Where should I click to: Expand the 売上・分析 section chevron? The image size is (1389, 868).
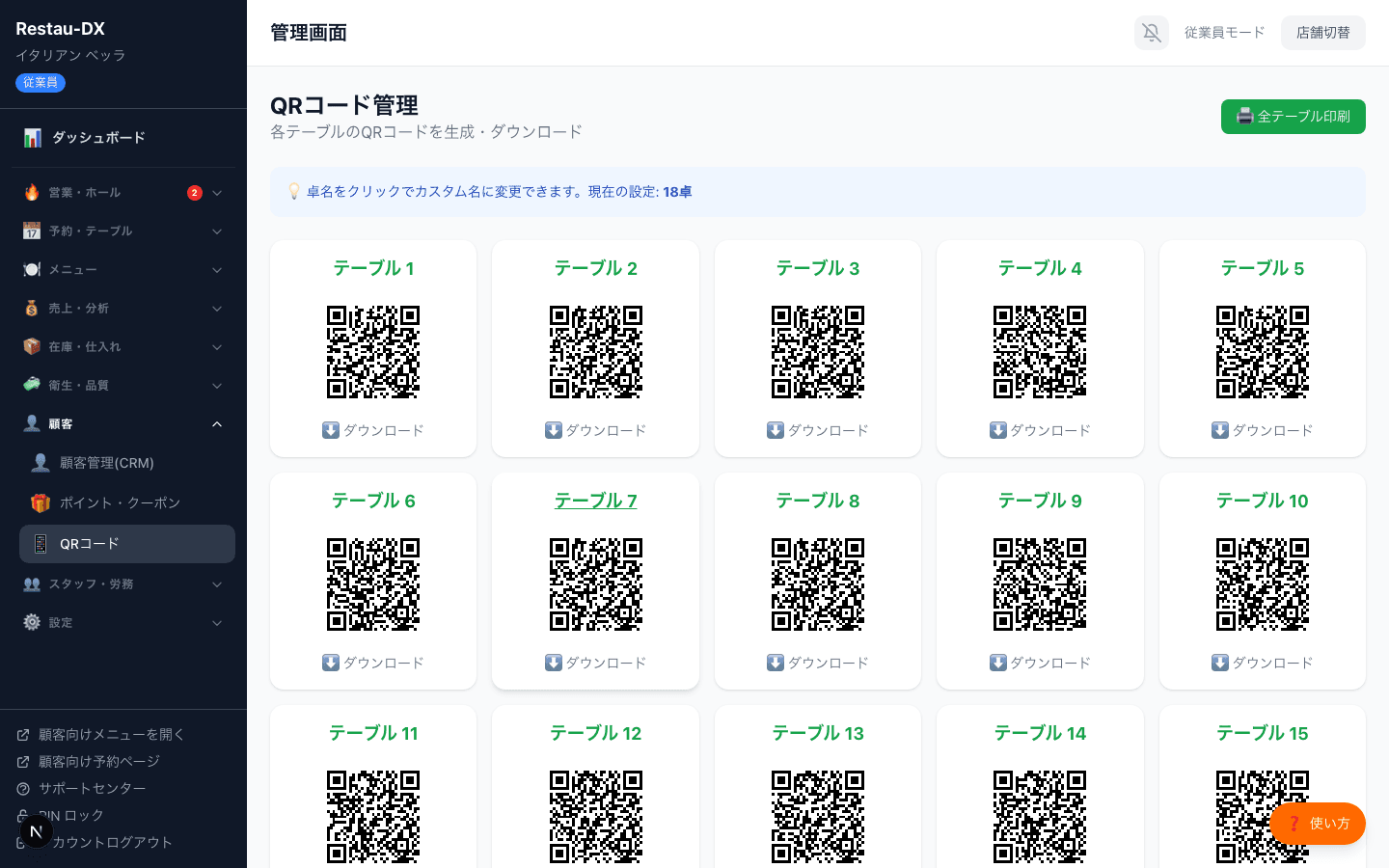[217, 309]
